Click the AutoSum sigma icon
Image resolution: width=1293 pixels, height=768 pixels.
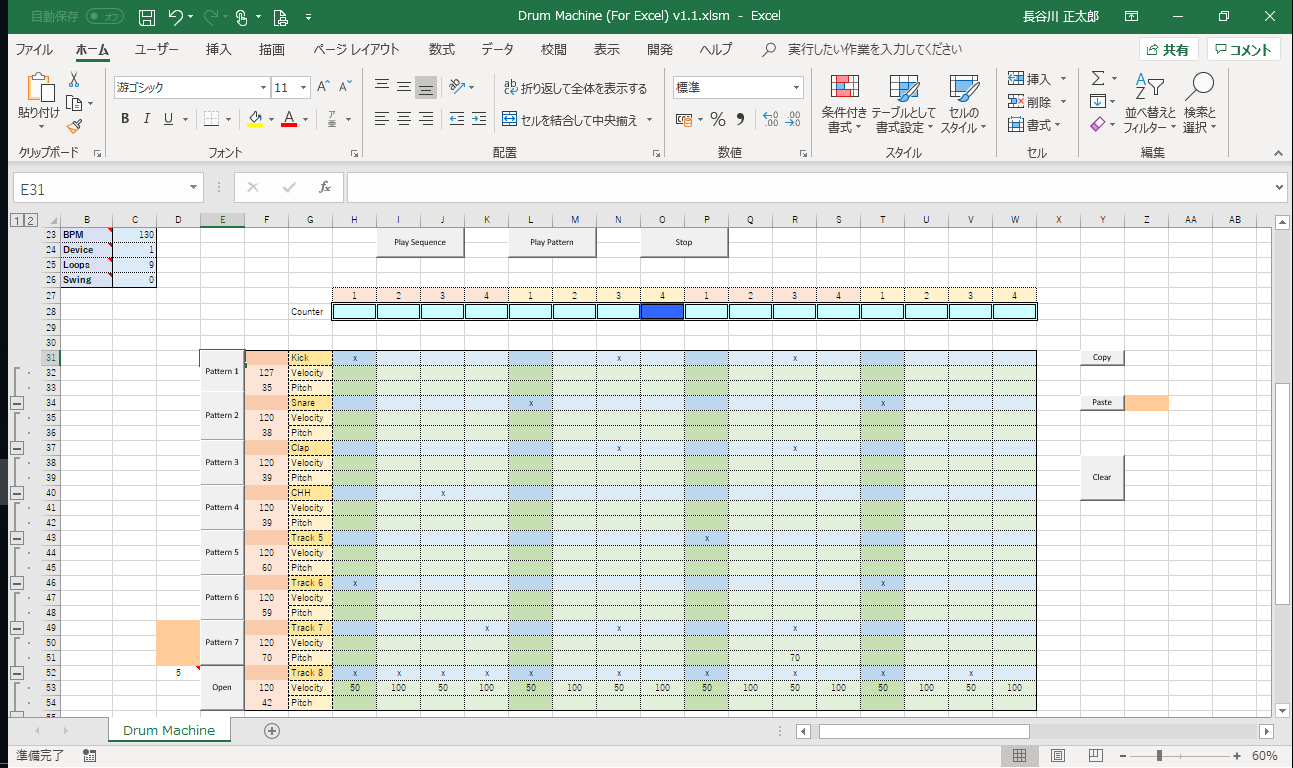[x=1097, y=78]
